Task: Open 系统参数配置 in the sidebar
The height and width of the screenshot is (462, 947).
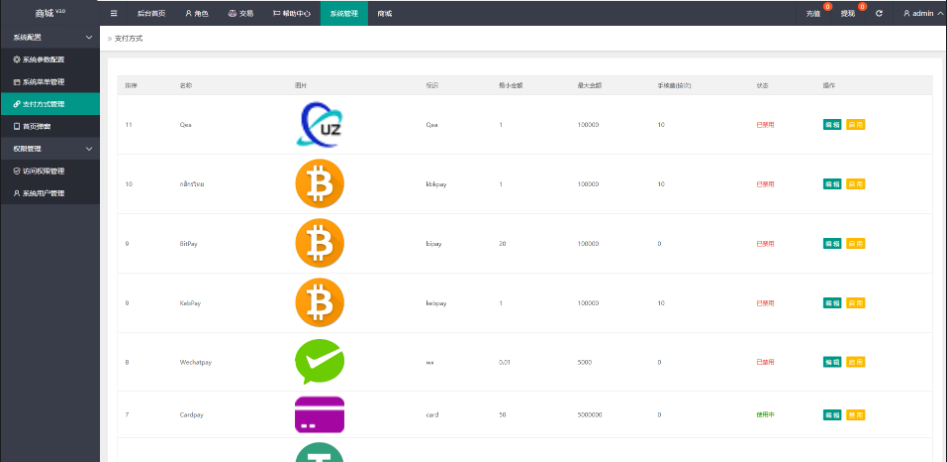Action: (50, 60)
